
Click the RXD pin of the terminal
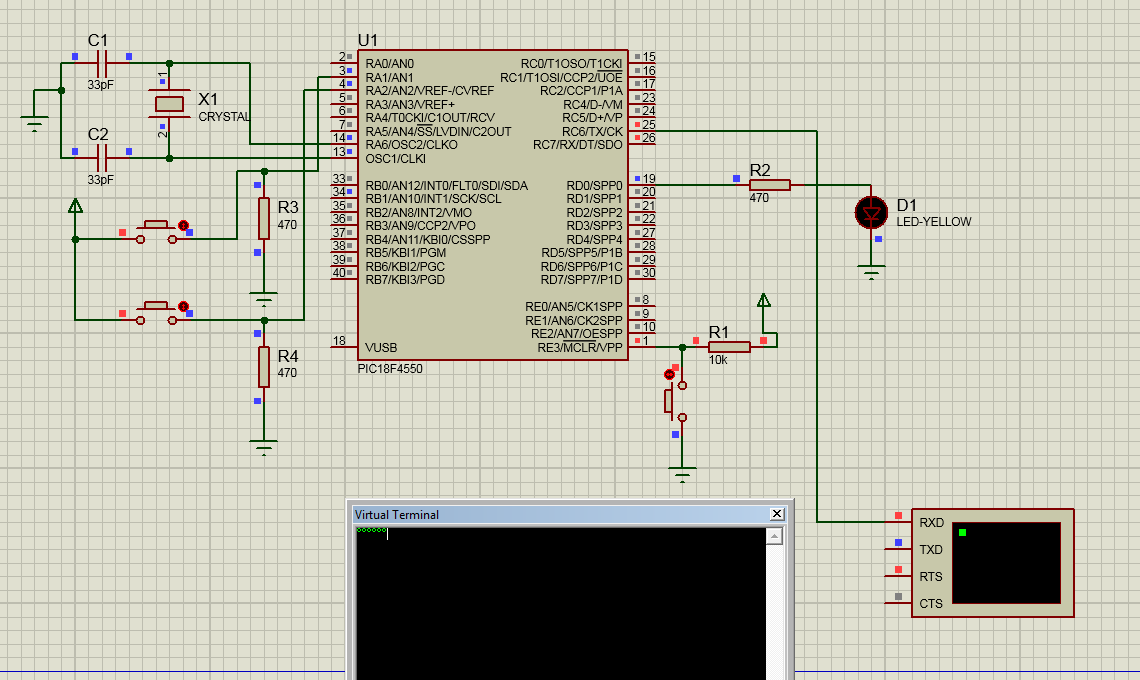898,522
